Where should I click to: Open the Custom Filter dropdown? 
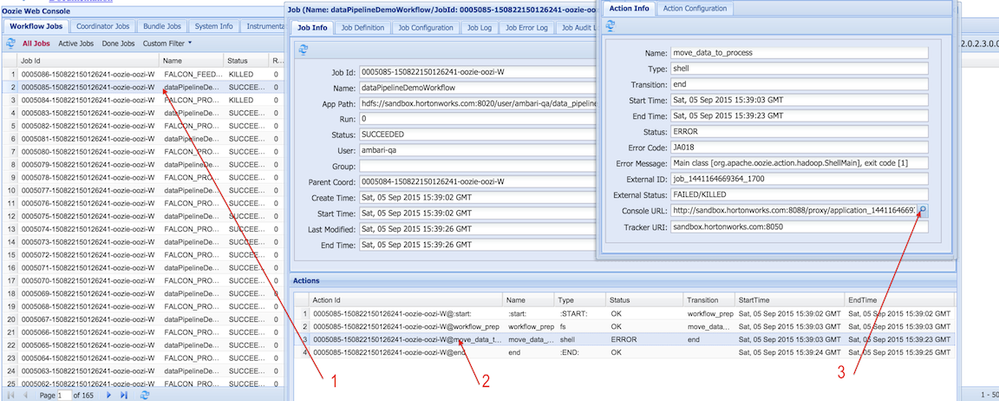coord(168,44)
